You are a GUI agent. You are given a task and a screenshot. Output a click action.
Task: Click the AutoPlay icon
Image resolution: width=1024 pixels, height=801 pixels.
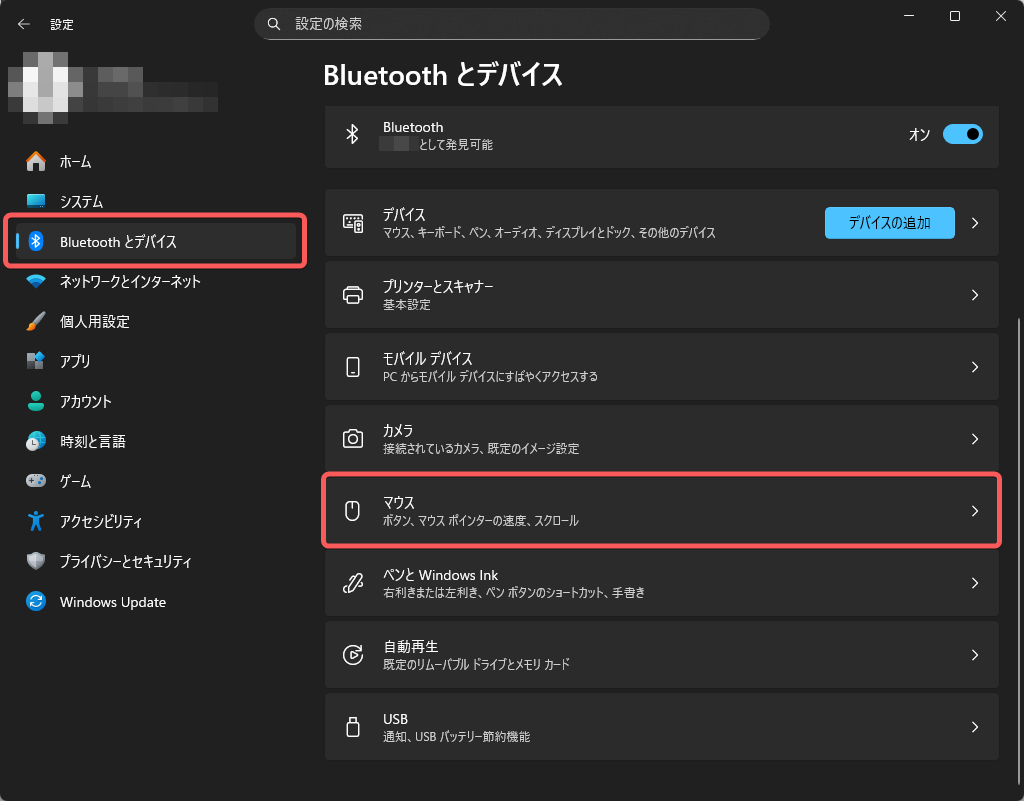[x=353, y=655]
